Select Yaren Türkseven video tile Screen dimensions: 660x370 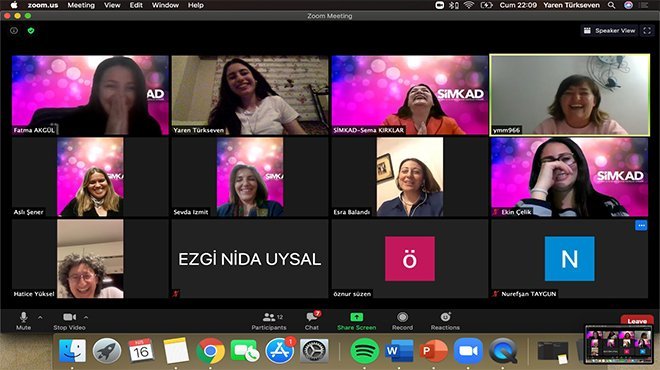click(x=250, y=95)
